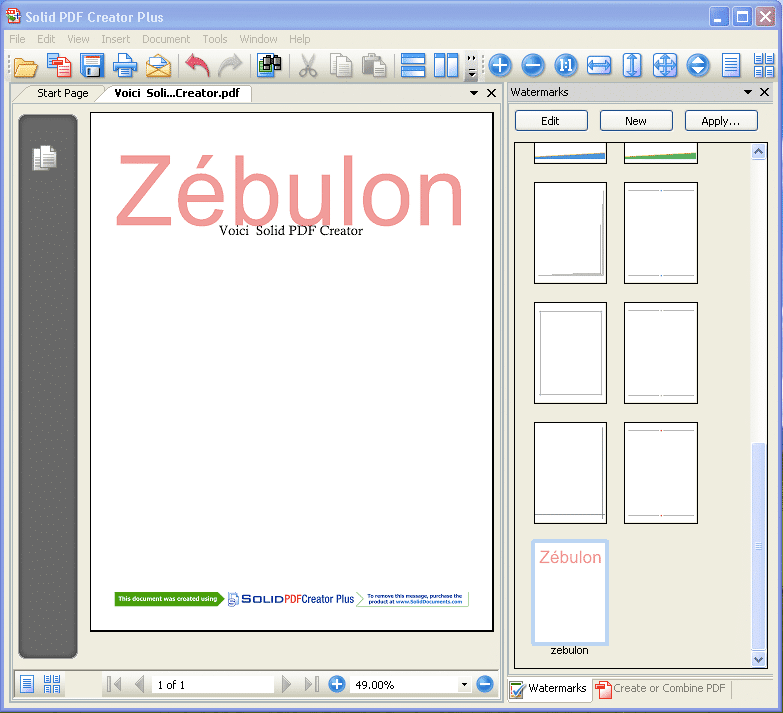The image size is (783, 713).
Task: Open the document tab list dropdown
Action: click(474, 93)
